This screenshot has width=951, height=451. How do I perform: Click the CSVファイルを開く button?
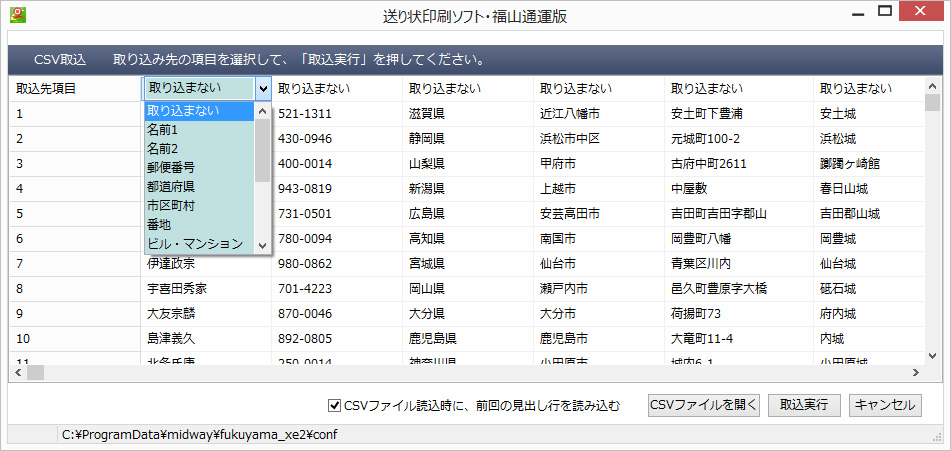(x=704, y=405)
